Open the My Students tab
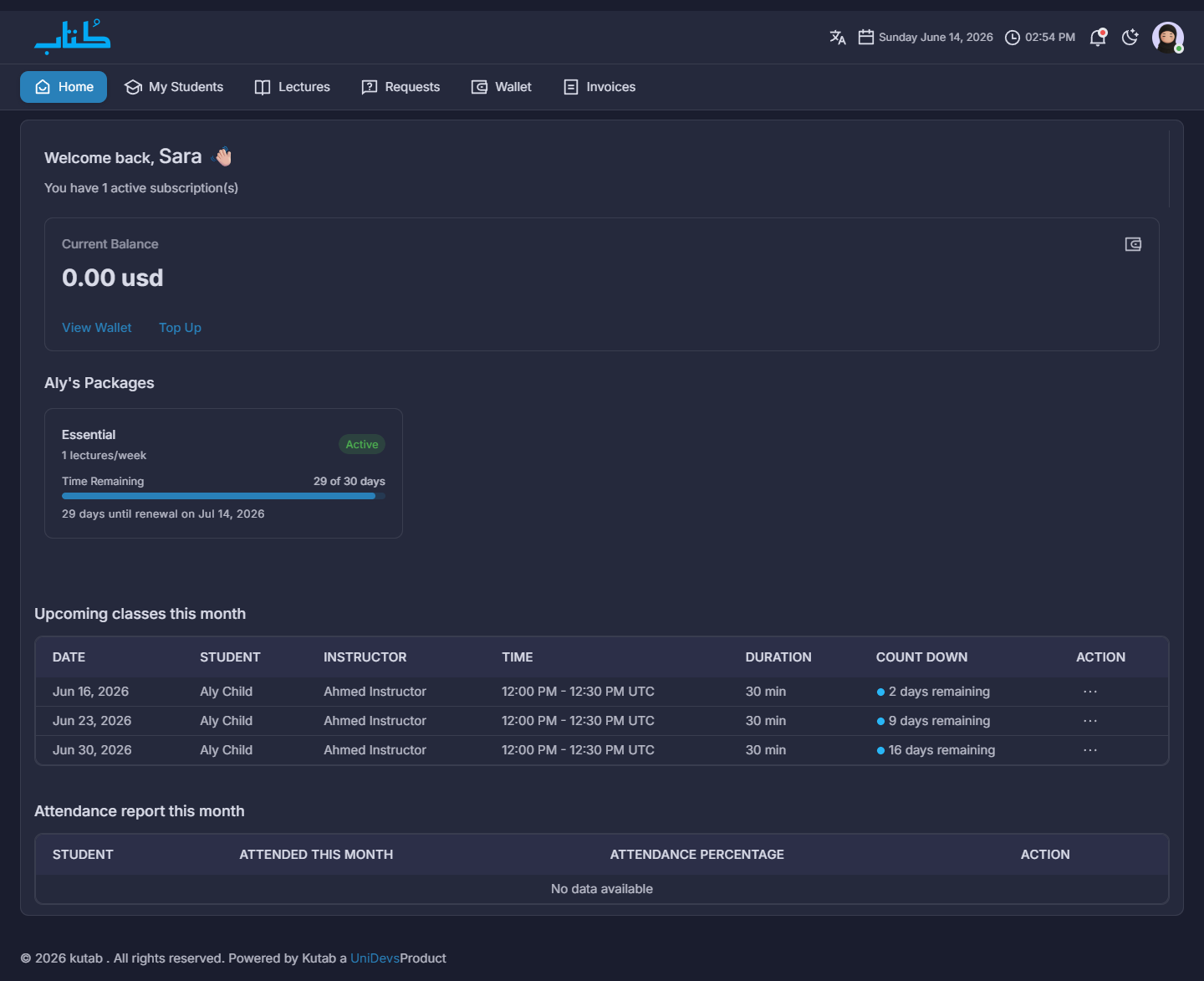The height and width of the screenshot is (981, 1204). (174, 87)
